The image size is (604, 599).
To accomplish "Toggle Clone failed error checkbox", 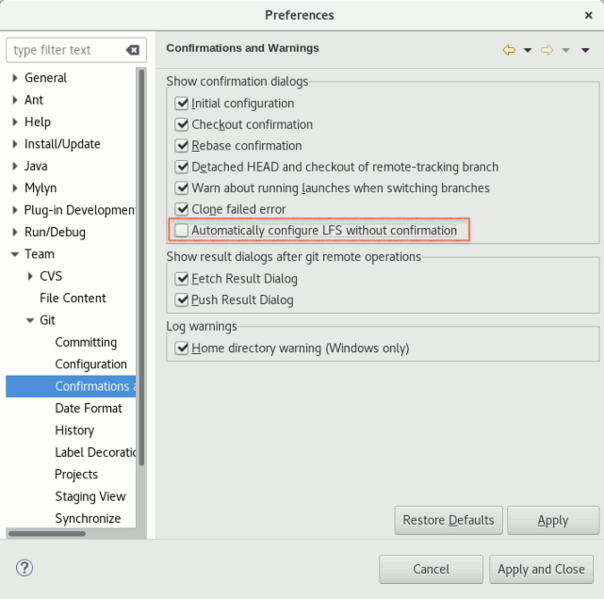I will click(181, 209).
